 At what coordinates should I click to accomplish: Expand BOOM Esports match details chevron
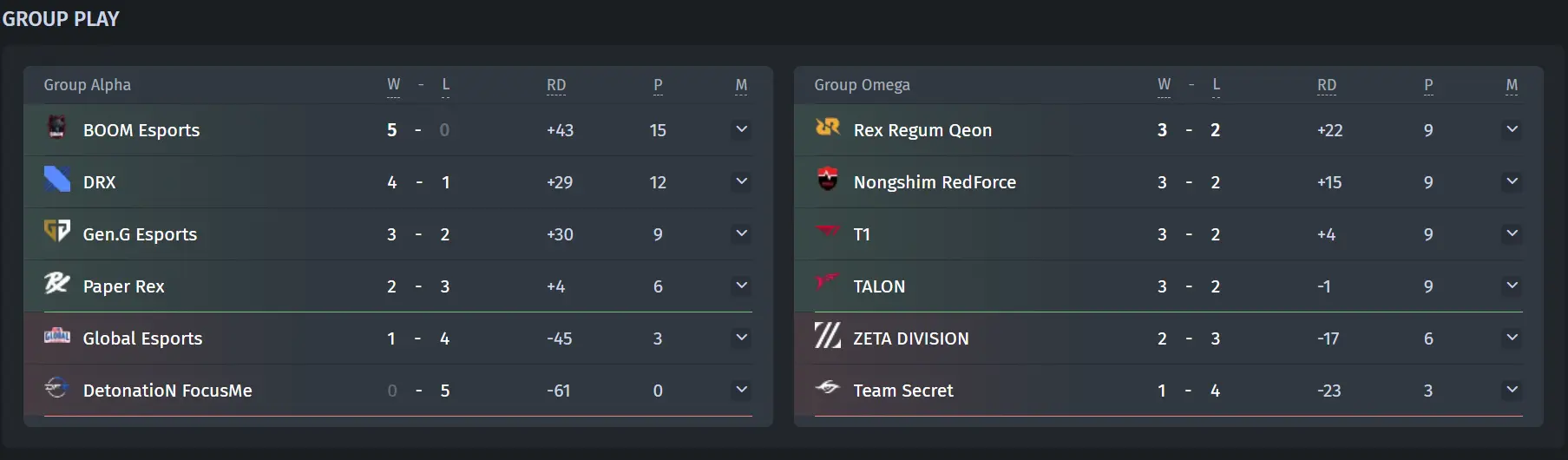741,129
